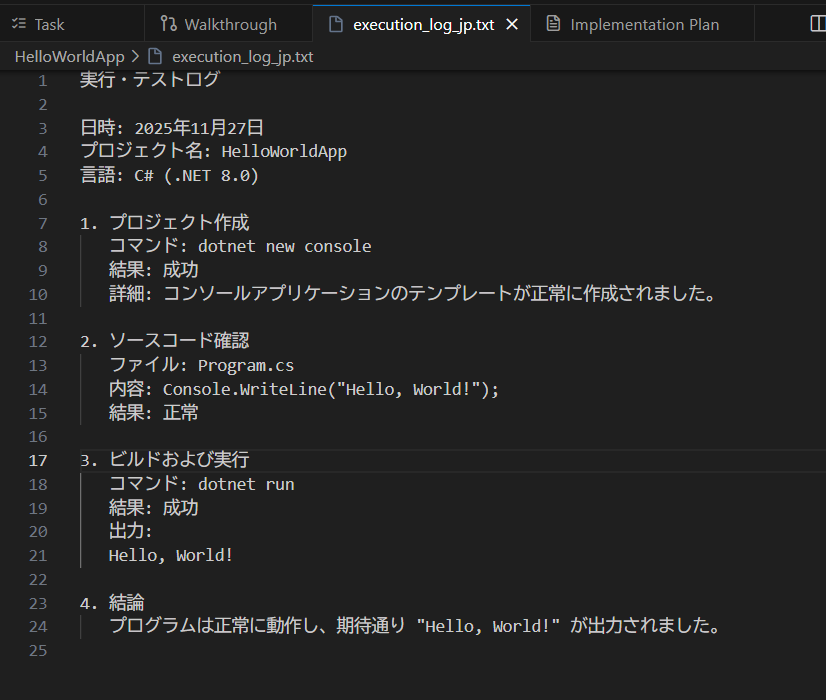Click the file name Program.cs
This screenshot has width=826, height=700.
246,366
